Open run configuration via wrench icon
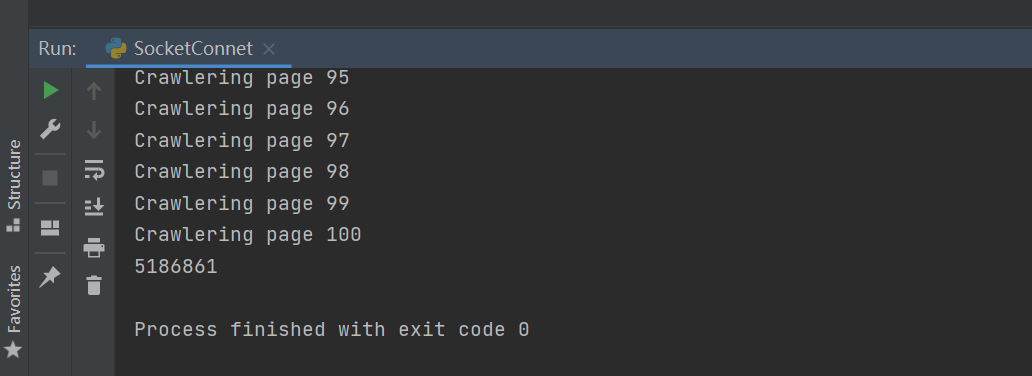 (x=50, y=129)
